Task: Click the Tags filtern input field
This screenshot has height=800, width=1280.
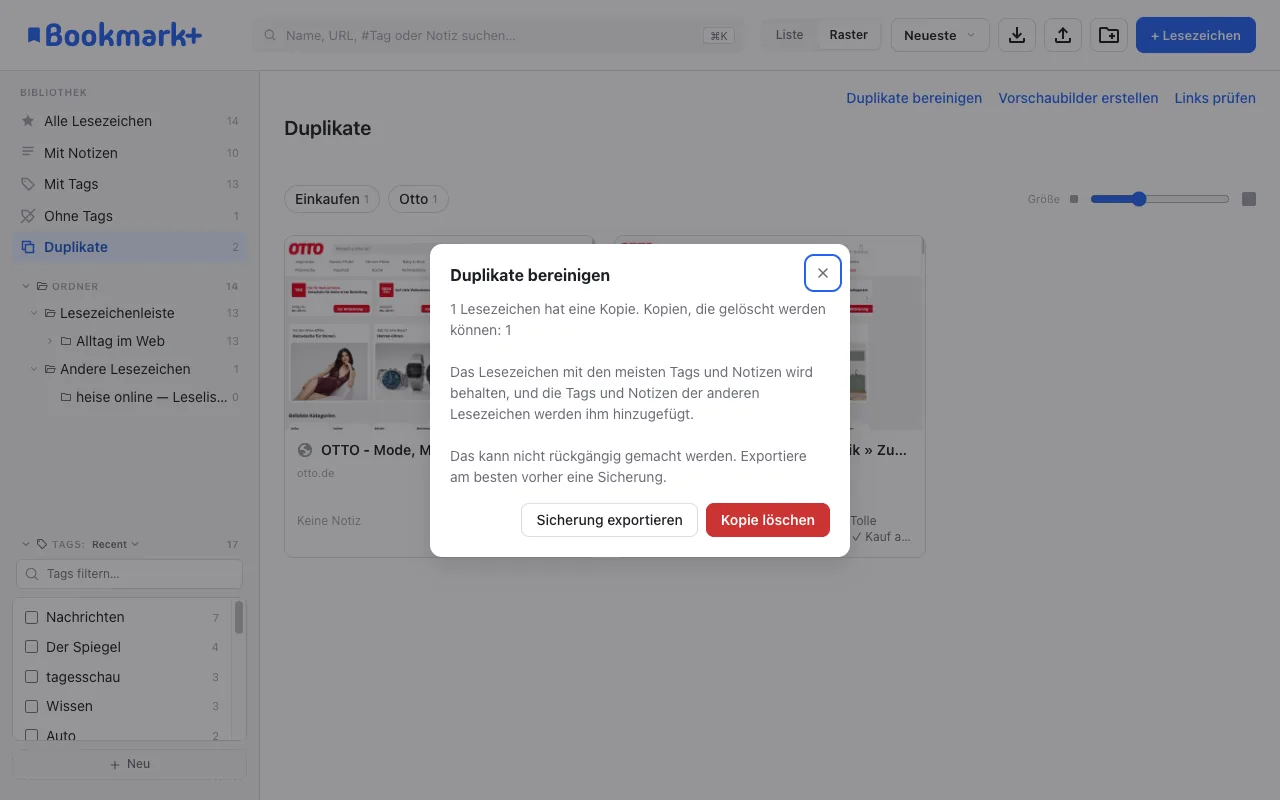Action: (x=129, y=574)
